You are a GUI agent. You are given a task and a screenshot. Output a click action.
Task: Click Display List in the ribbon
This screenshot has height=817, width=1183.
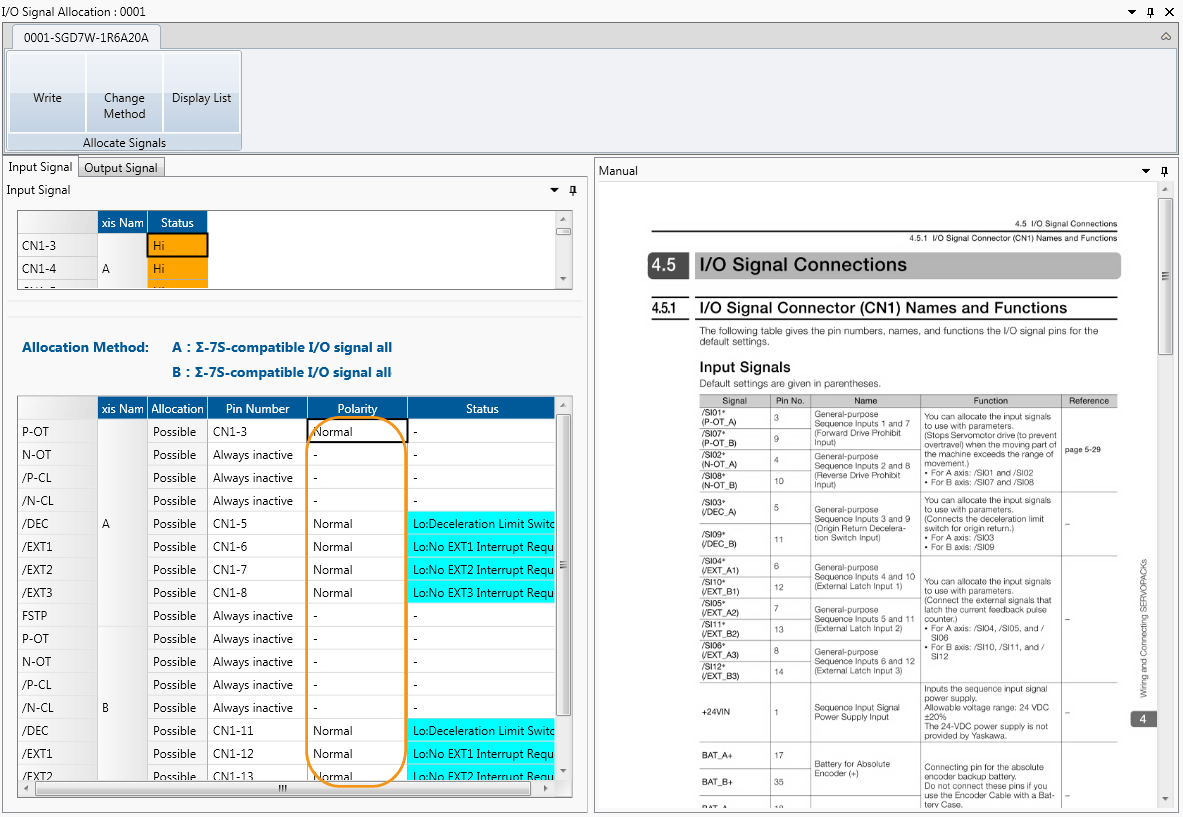click(x=201, y=98)
